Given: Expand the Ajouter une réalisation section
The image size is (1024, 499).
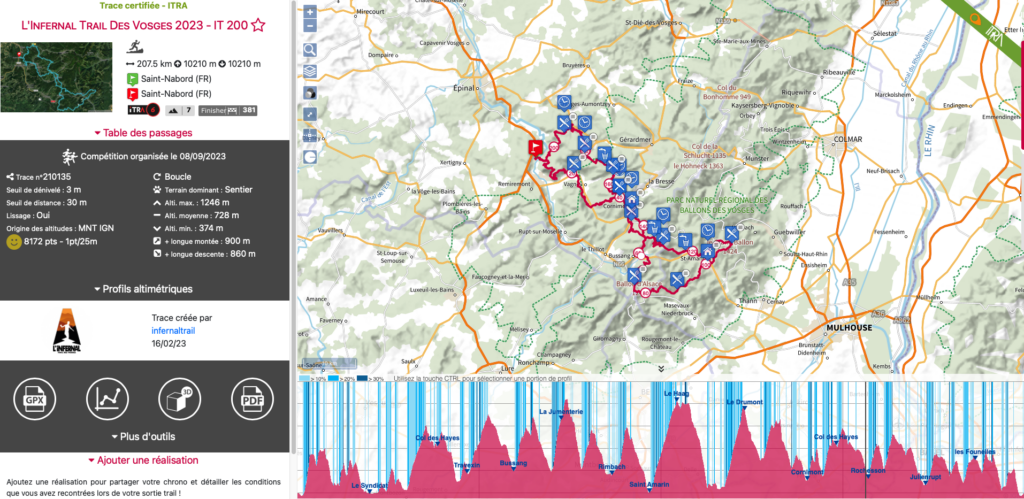Looking at the screenshot, I should [x=144, y=460].
